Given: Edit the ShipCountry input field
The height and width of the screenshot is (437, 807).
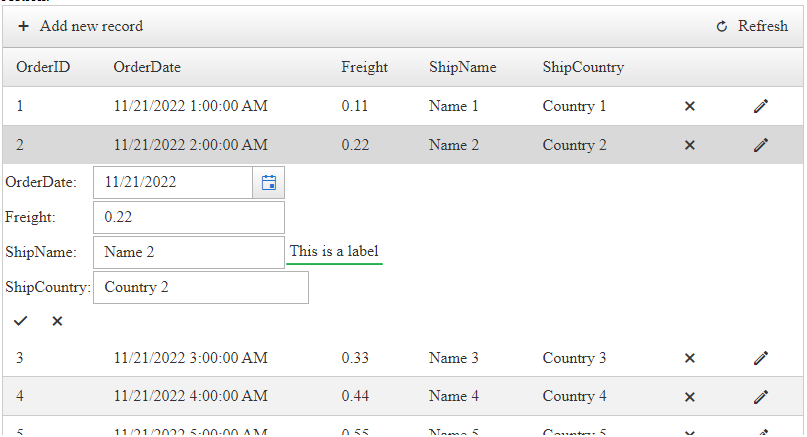Looking at the screenshot, I should tap(200, 287).
